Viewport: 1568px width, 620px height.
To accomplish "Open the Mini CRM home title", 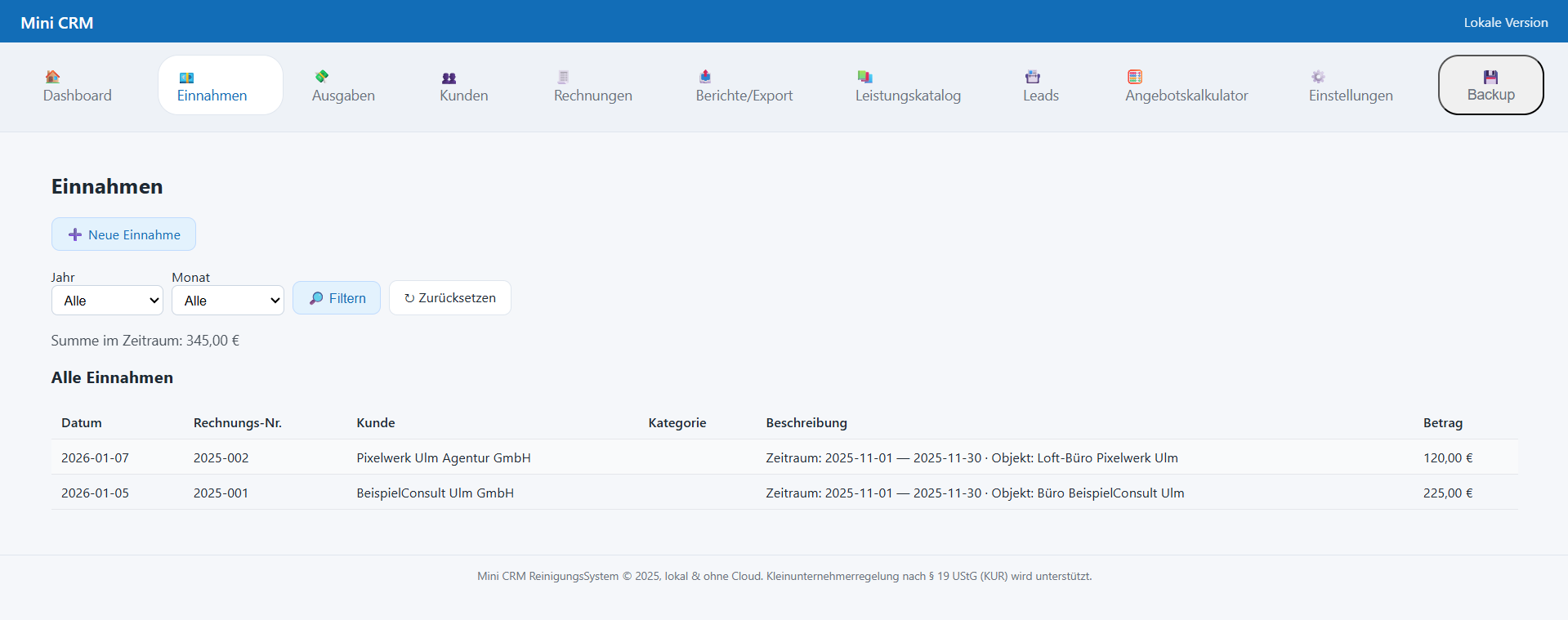I will [57, 23].
